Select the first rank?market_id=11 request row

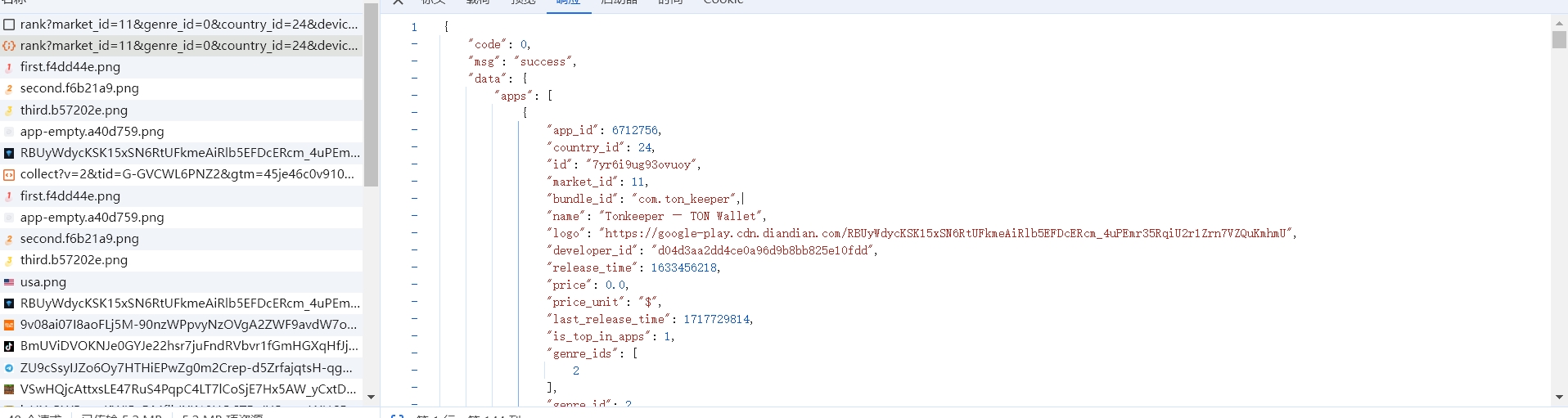(182, 25)
